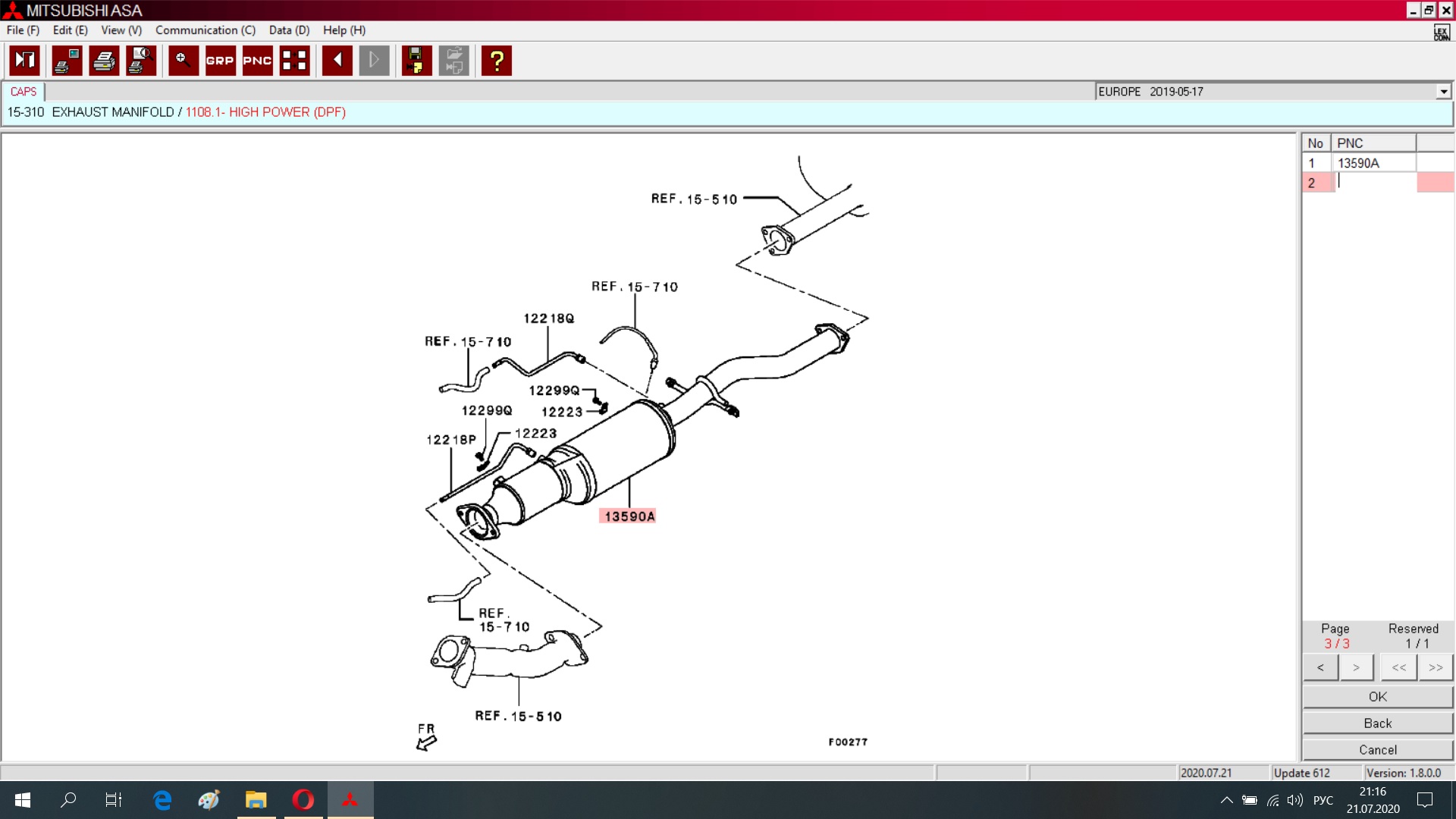Click the zoom magnifier toolbar icon
Viewport: 1456px width, 819px height.
[x=183, y=61]
